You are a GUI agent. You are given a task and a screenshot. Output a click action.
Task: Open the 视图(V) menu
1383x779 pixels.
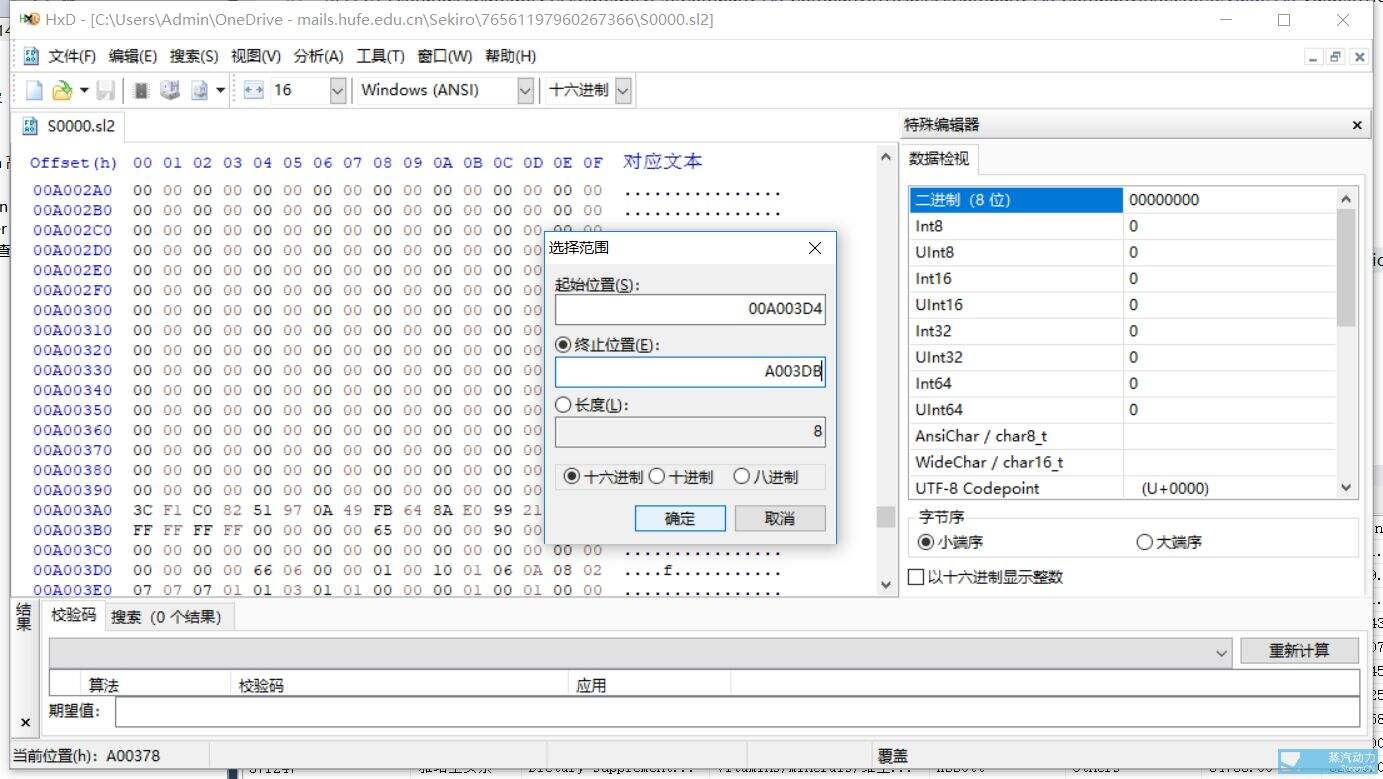point(256,56)
